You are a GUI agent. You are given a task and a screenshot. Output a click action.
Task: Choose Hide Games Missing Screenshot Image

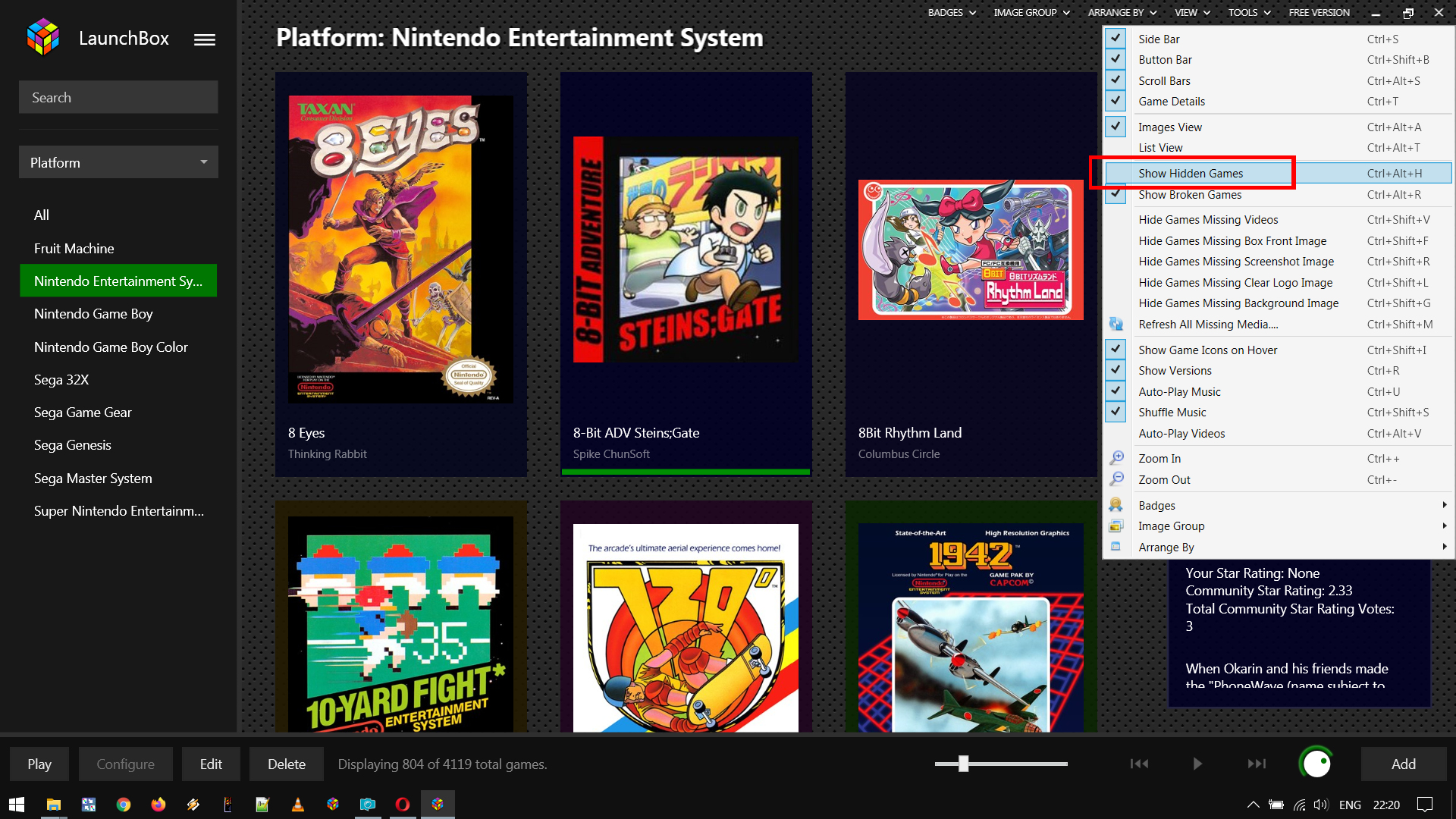[1278, 262]
